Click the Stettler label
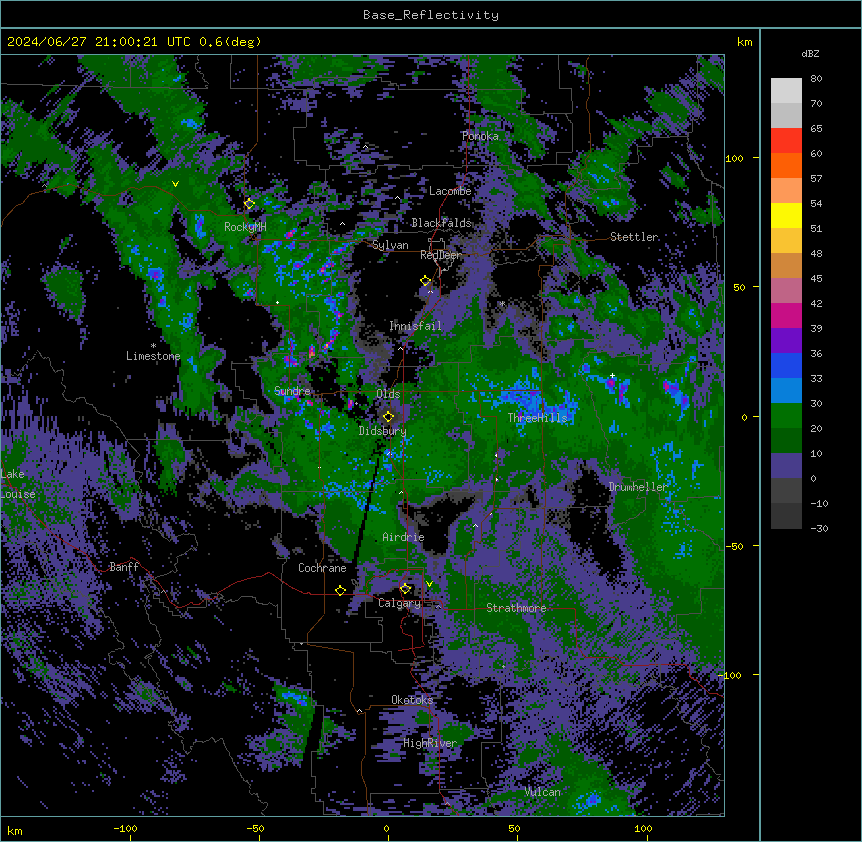 (x=634, y=237)
